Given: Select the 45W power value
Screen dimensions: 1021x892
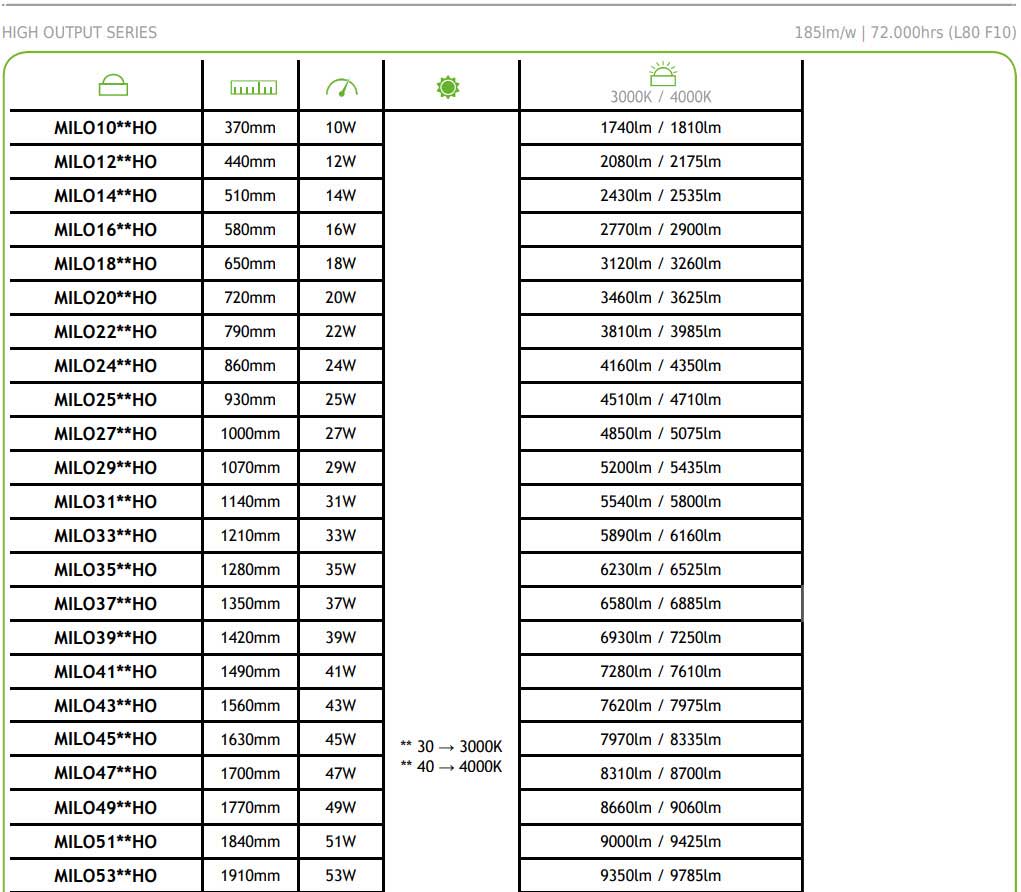Looking at the screenshot, I should [x=340, y=740].
